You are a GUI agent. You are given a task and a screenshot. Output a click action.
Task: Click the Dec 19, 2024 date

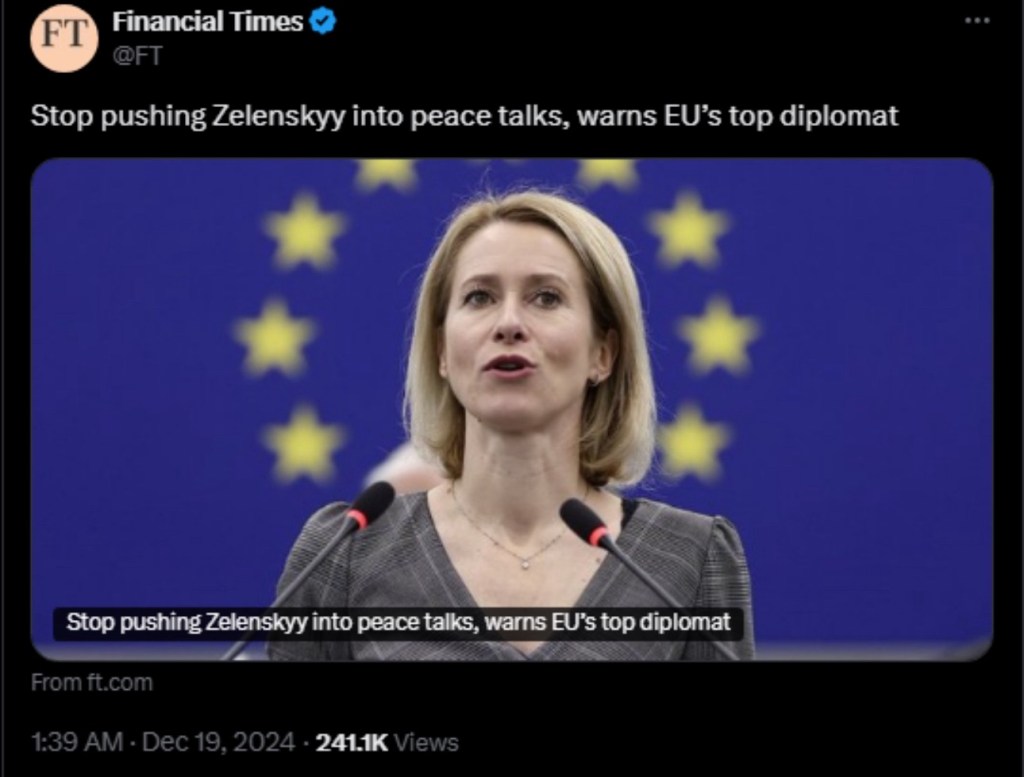(218, 742)
